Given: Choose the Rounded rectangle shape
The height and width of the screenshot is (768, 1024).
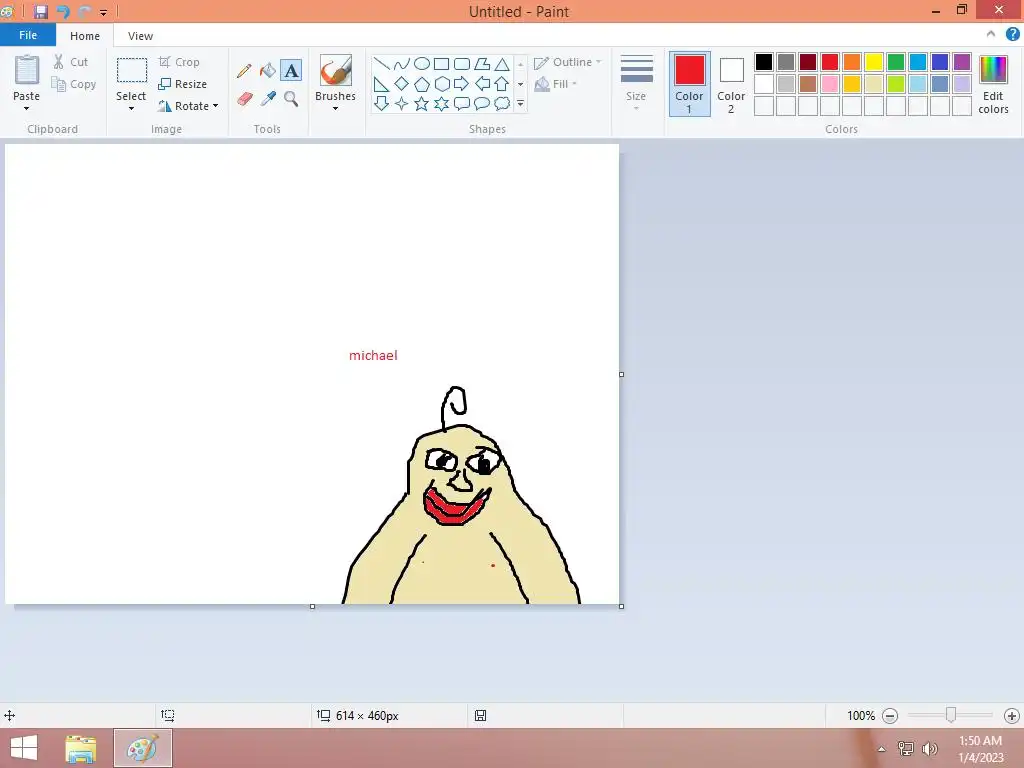Looking at the screenshot, I should pos(462,63).
